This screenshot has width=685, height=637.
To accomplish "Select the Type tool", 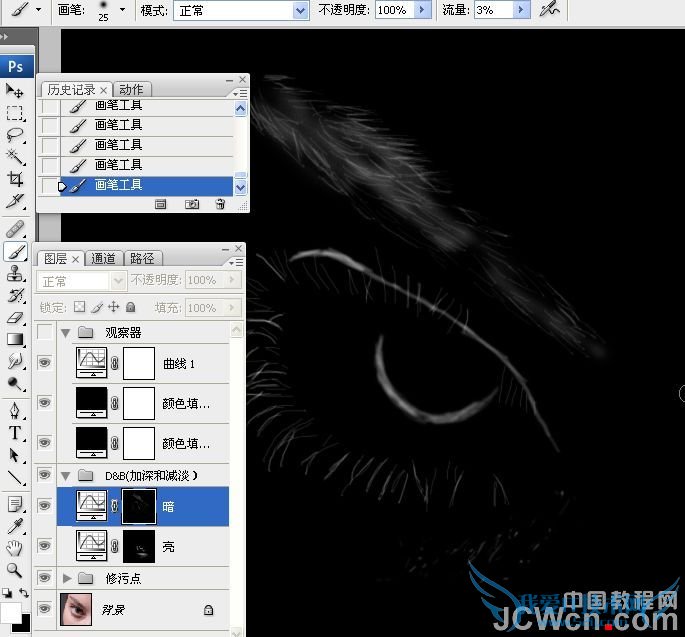I will point(14,433).
